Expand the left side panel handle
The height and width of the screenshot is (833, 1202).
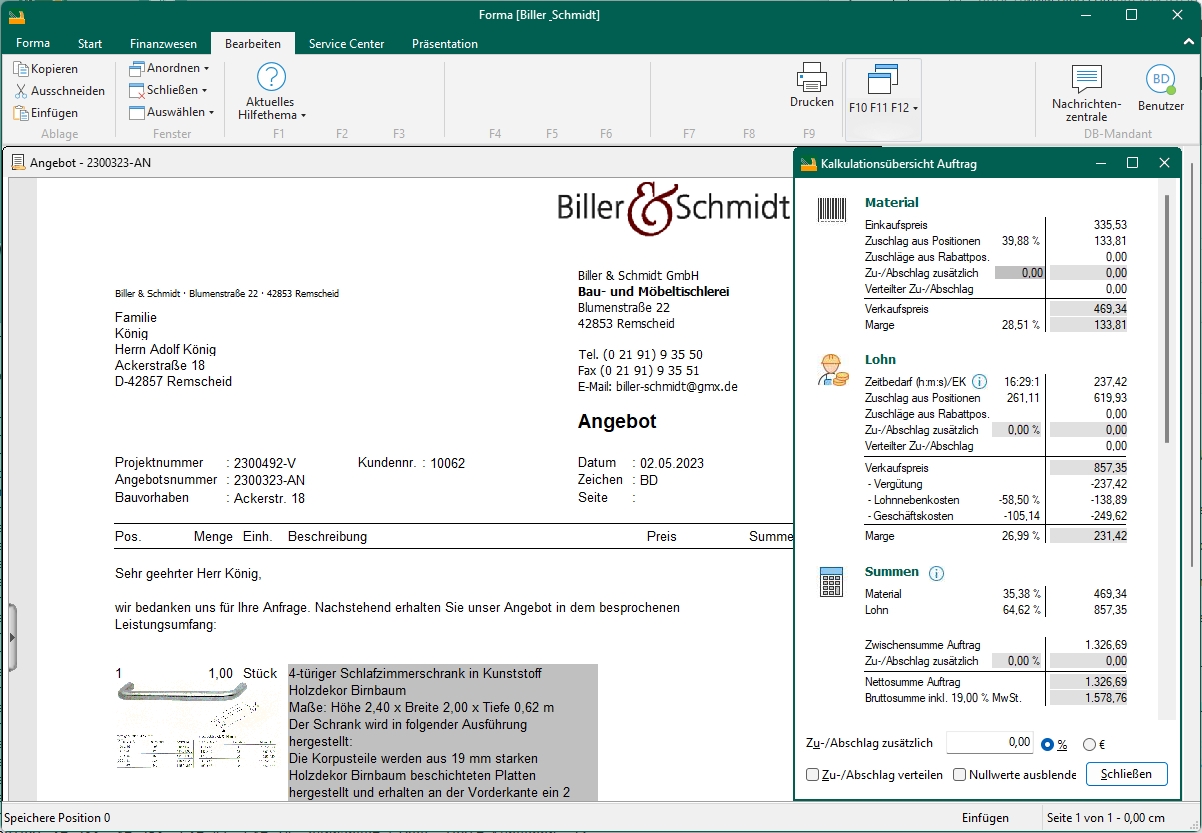pyautogui.click(x=12, y=638)
